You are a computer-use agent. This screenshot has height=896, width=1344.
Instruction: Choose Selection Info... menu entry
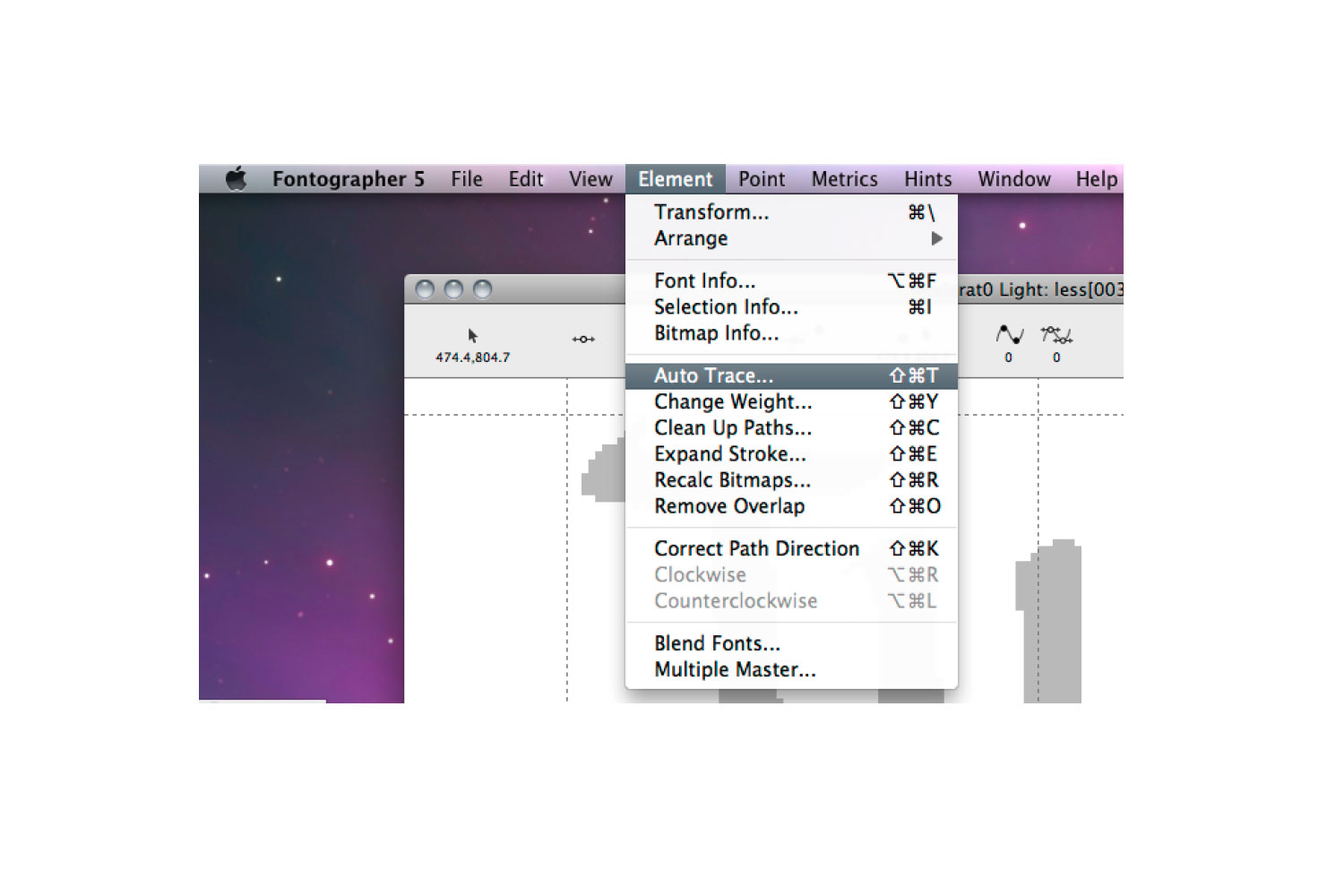point(791,306)
